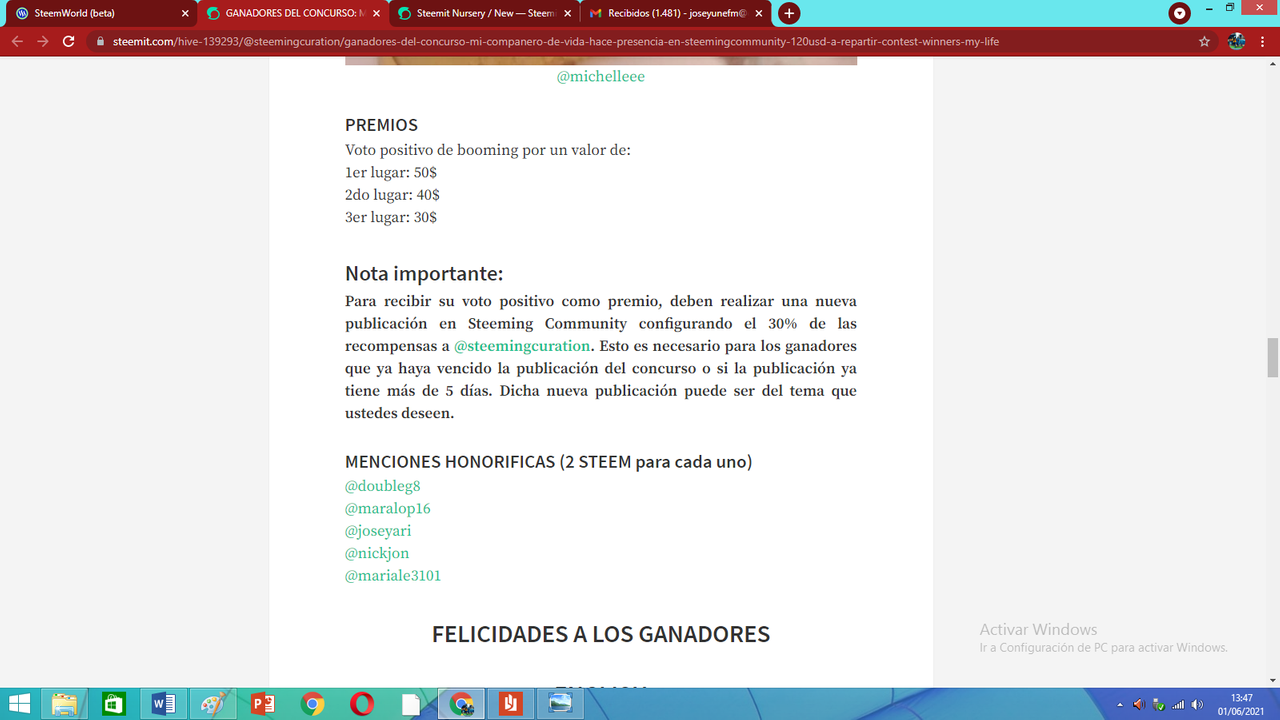Close the SteemWorld (beta) tab

coord(185,14)
